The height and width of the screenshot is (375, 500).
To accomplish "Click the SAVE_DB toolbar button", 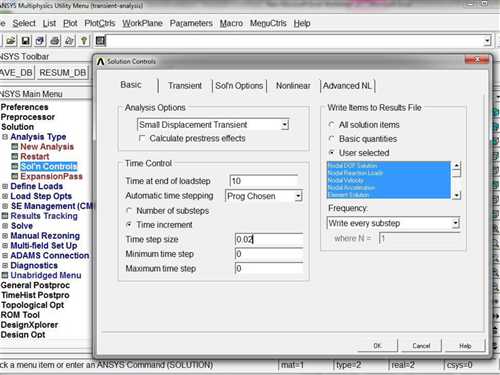I will [x=16, y=73].
